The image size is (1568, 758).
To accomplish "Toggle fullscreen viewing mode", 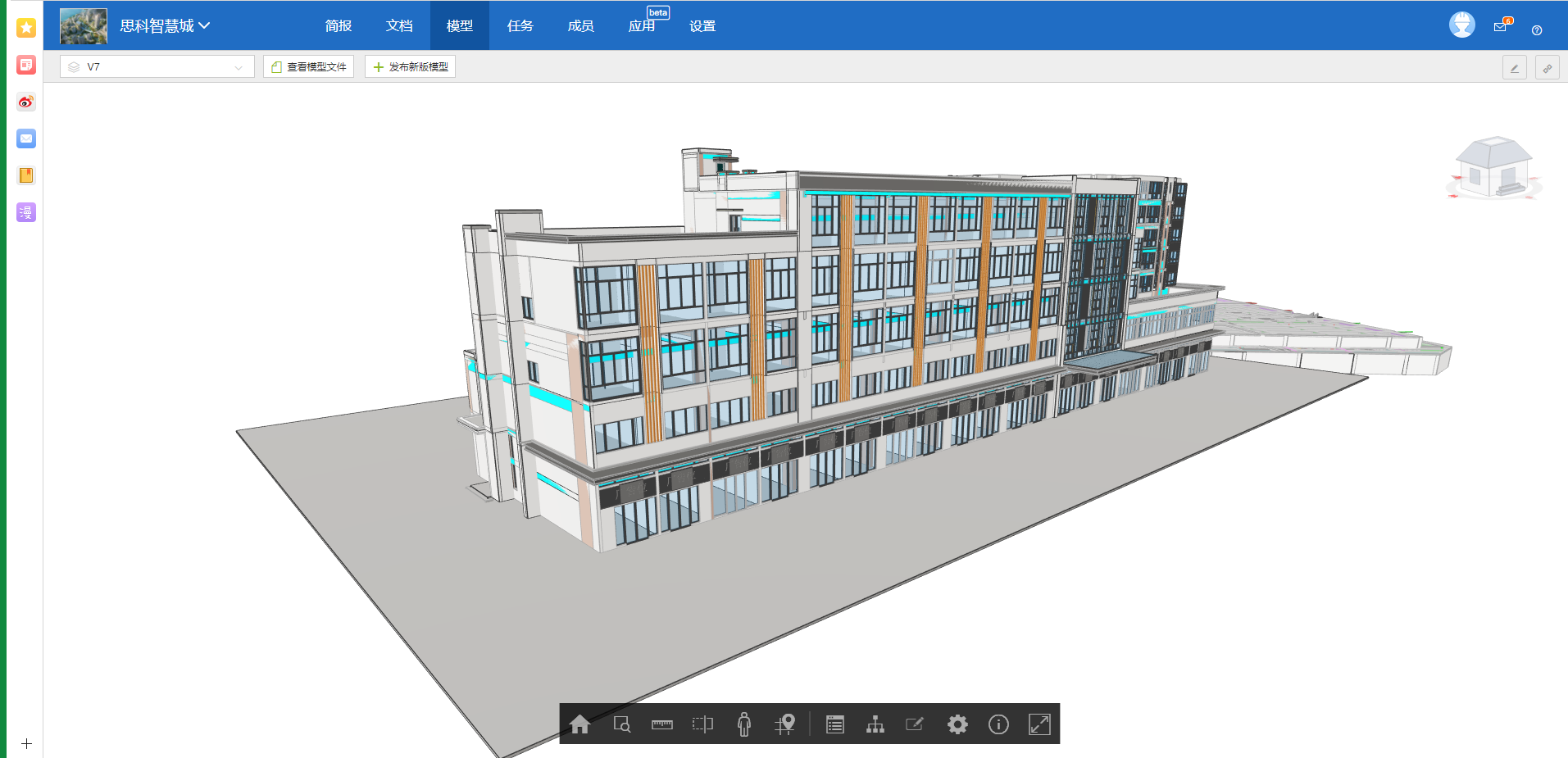I will (1039, 724).
